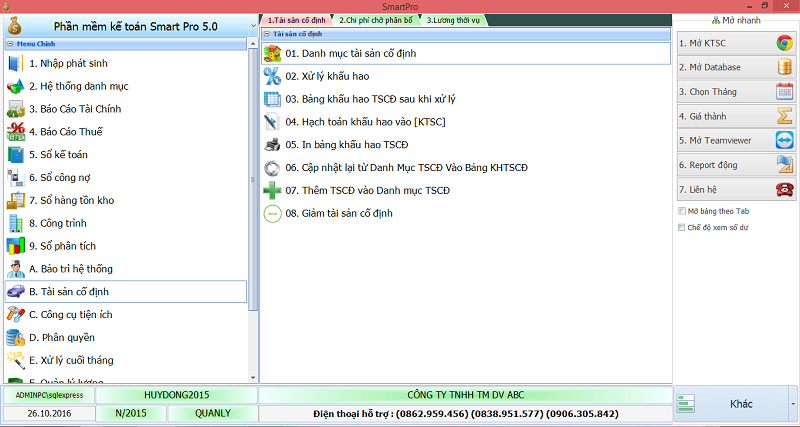
Task: Enable Mở bảng theo Tab checkbox
Action: (681, 211)
